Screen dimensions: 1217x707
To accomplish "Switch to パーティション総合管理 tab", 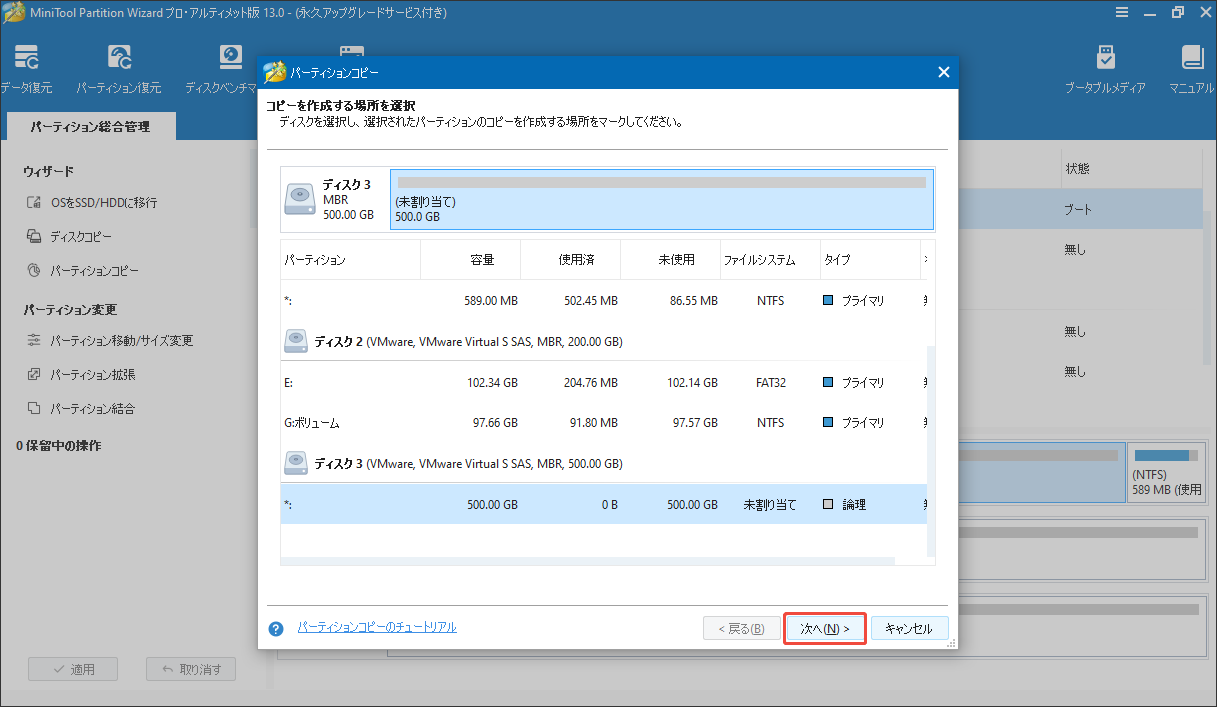I will tap(91, 126).
